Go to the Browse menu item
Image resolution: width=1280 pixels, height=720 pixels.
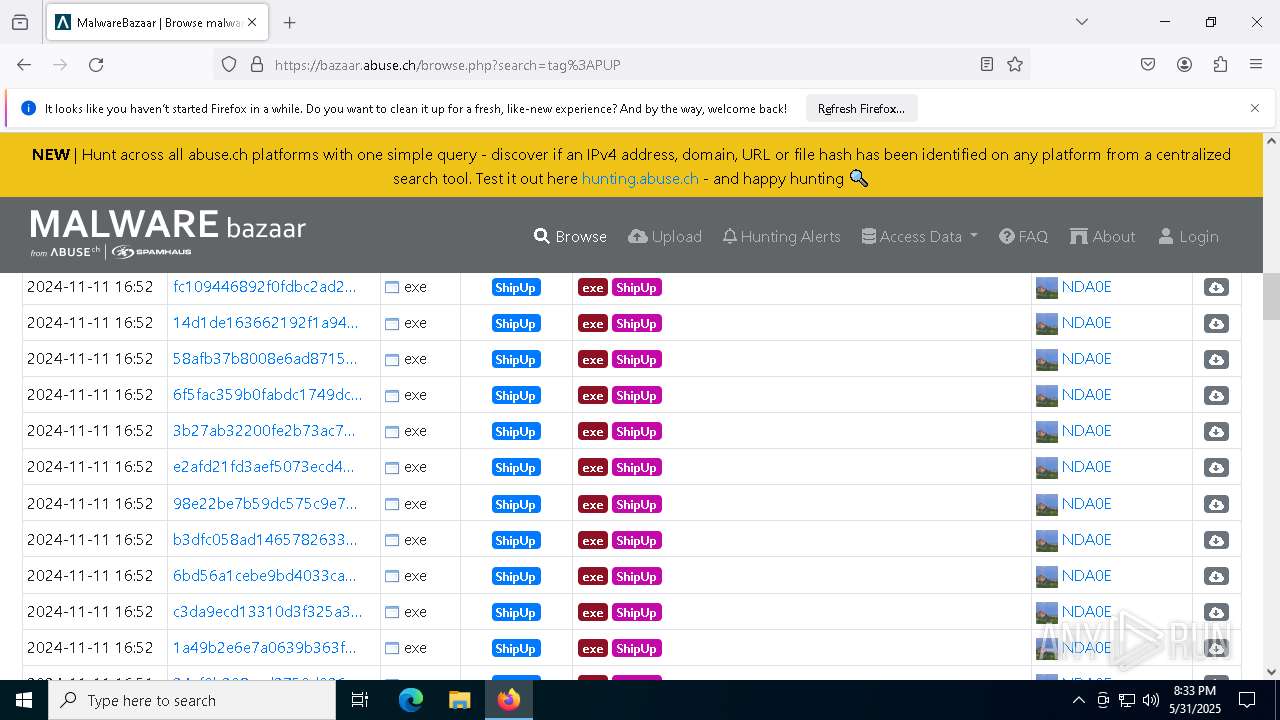(570, 236)
